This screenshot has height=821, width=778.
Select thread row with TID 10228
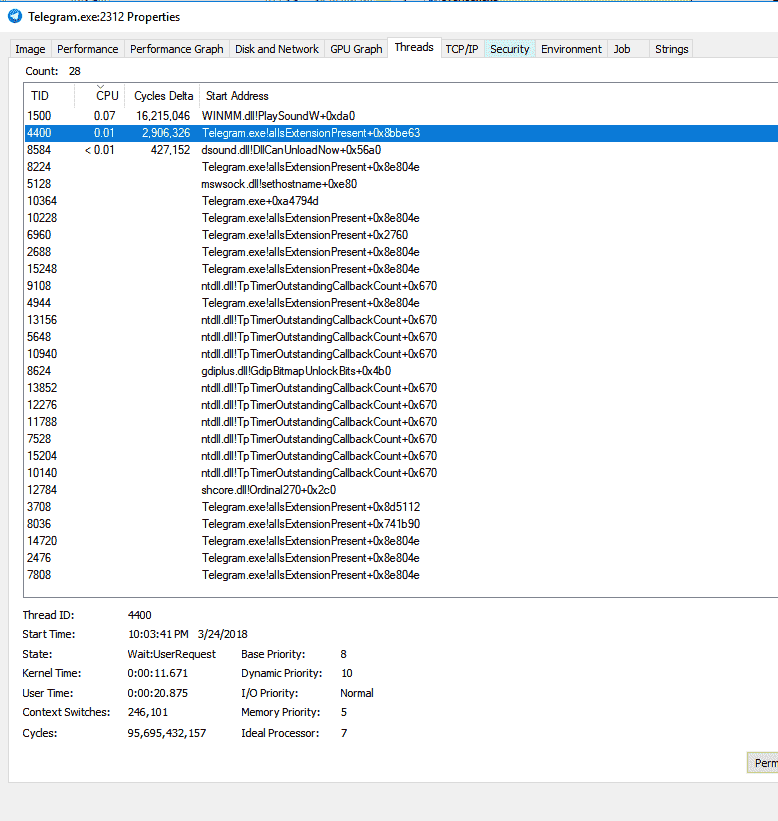tap(401, 218)
